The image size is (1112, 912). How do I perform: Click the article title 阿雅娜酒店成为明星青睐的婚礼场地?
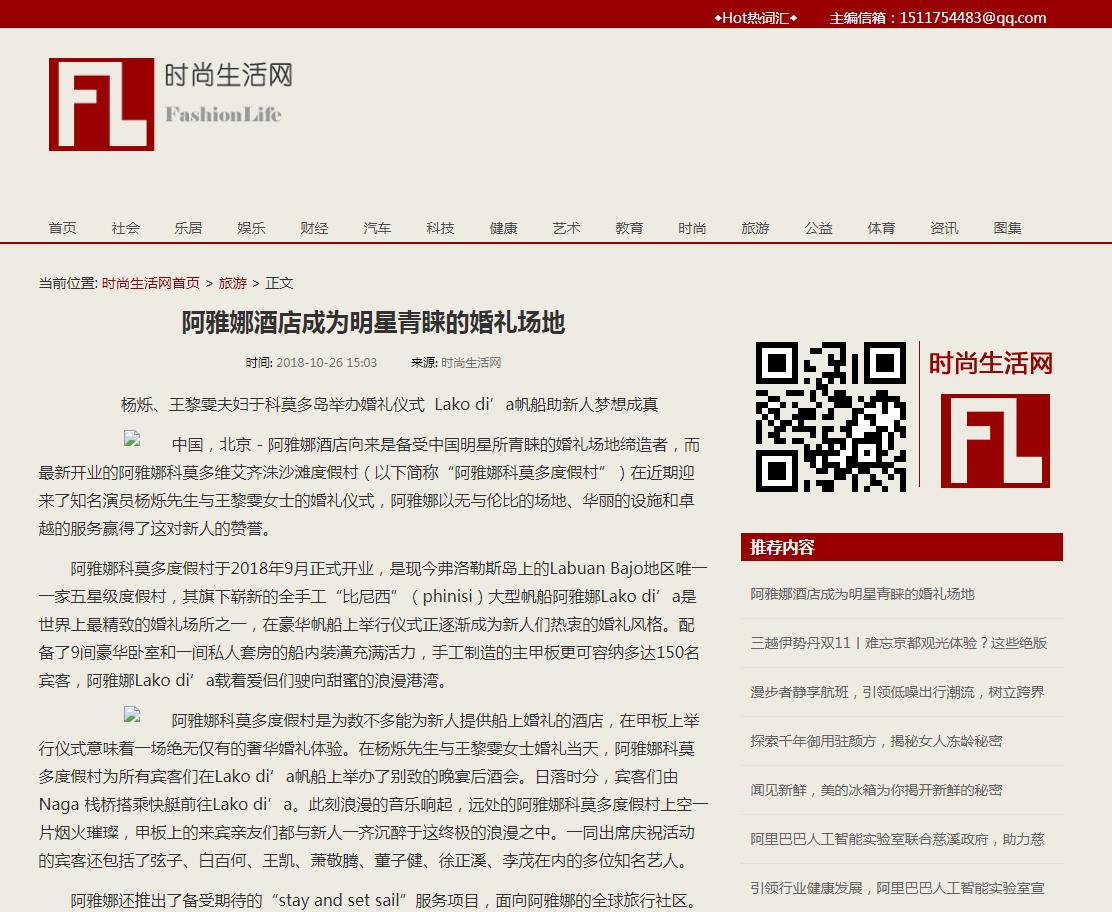(373, 323)
